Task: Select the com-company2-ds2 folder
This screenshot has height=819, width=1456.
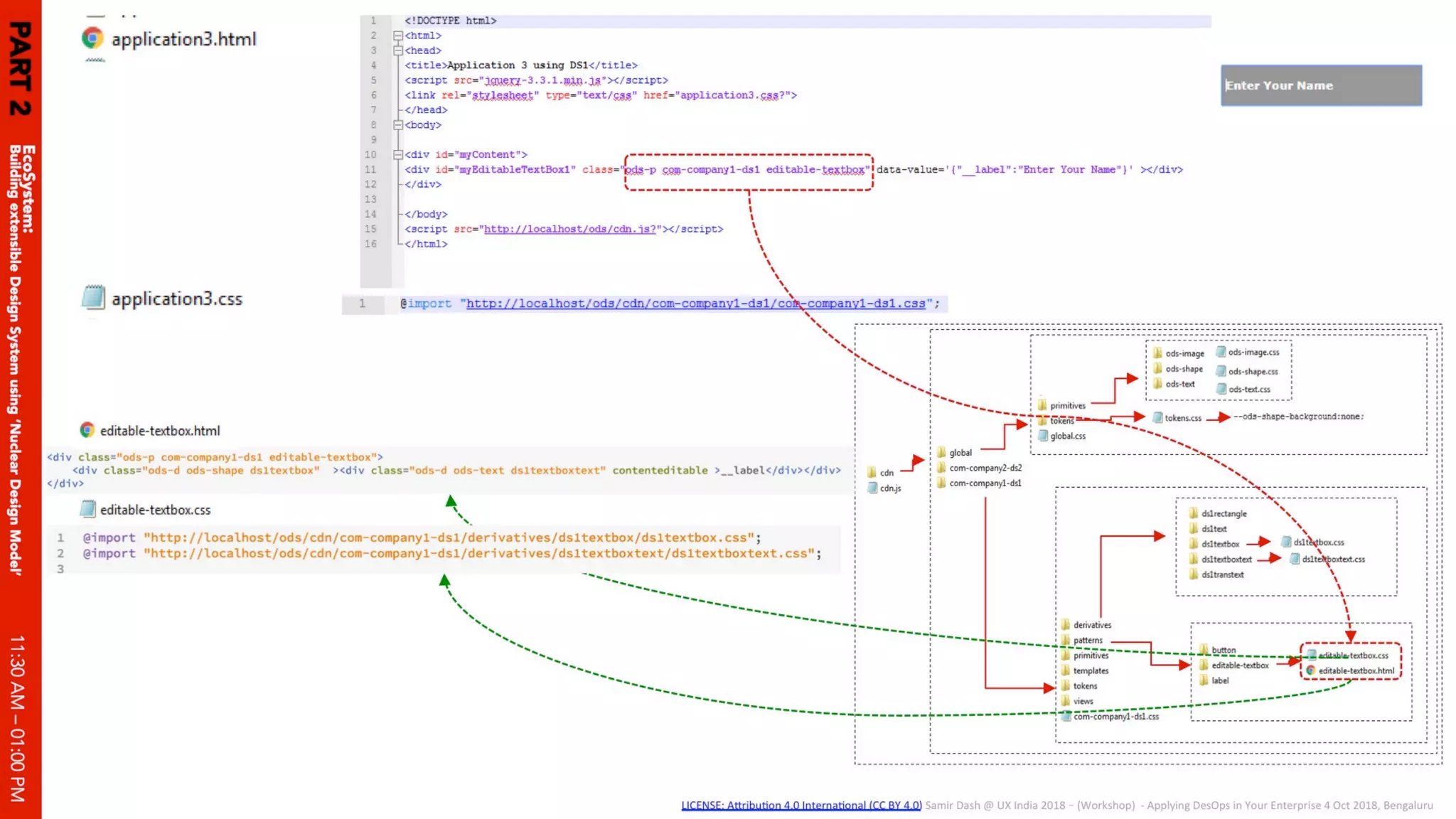Action: (x=942, y=468)
